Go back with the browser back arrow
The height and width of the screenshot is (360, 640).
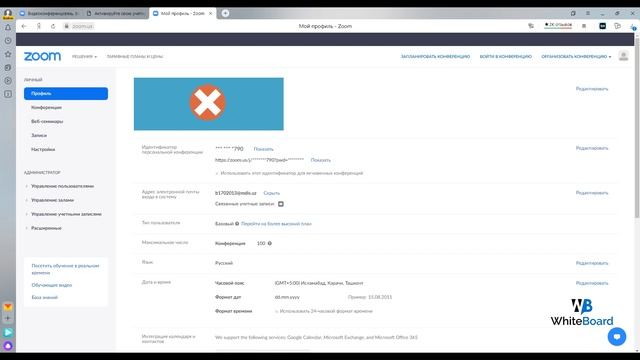point(24,26)
